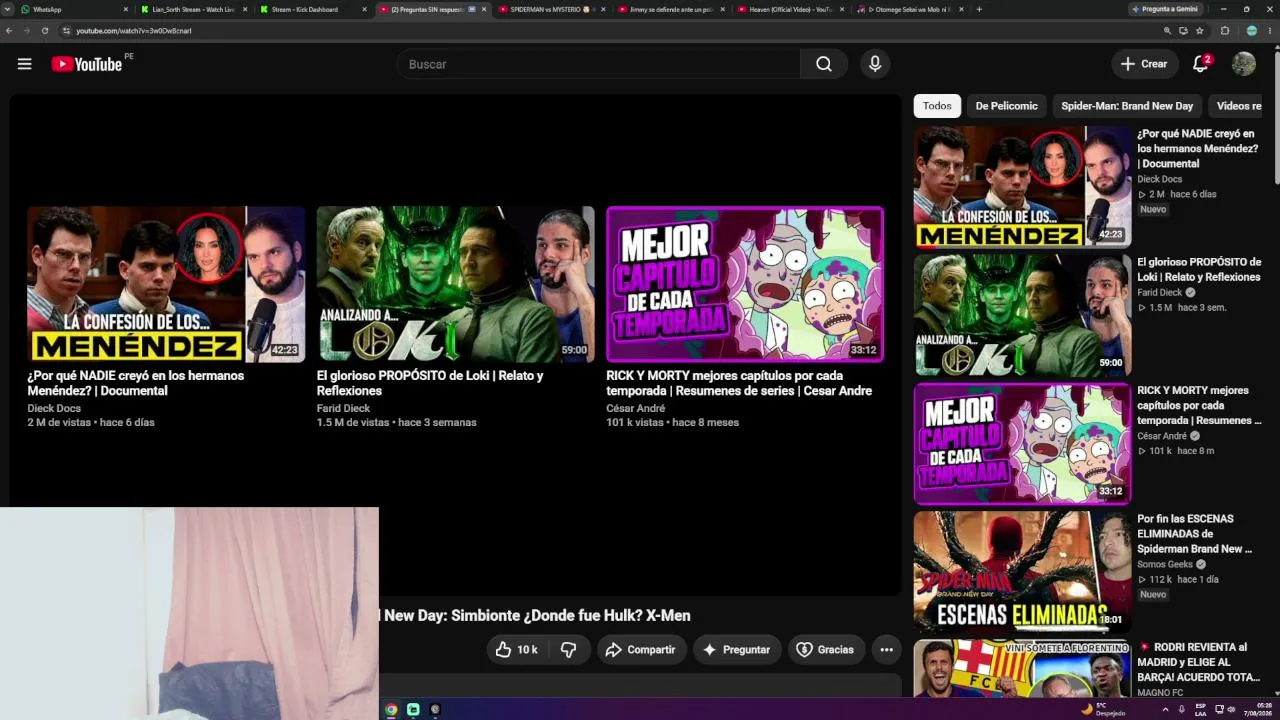
Task: Open sidebar Loki video thumbnail
Action: point(1023,315)
